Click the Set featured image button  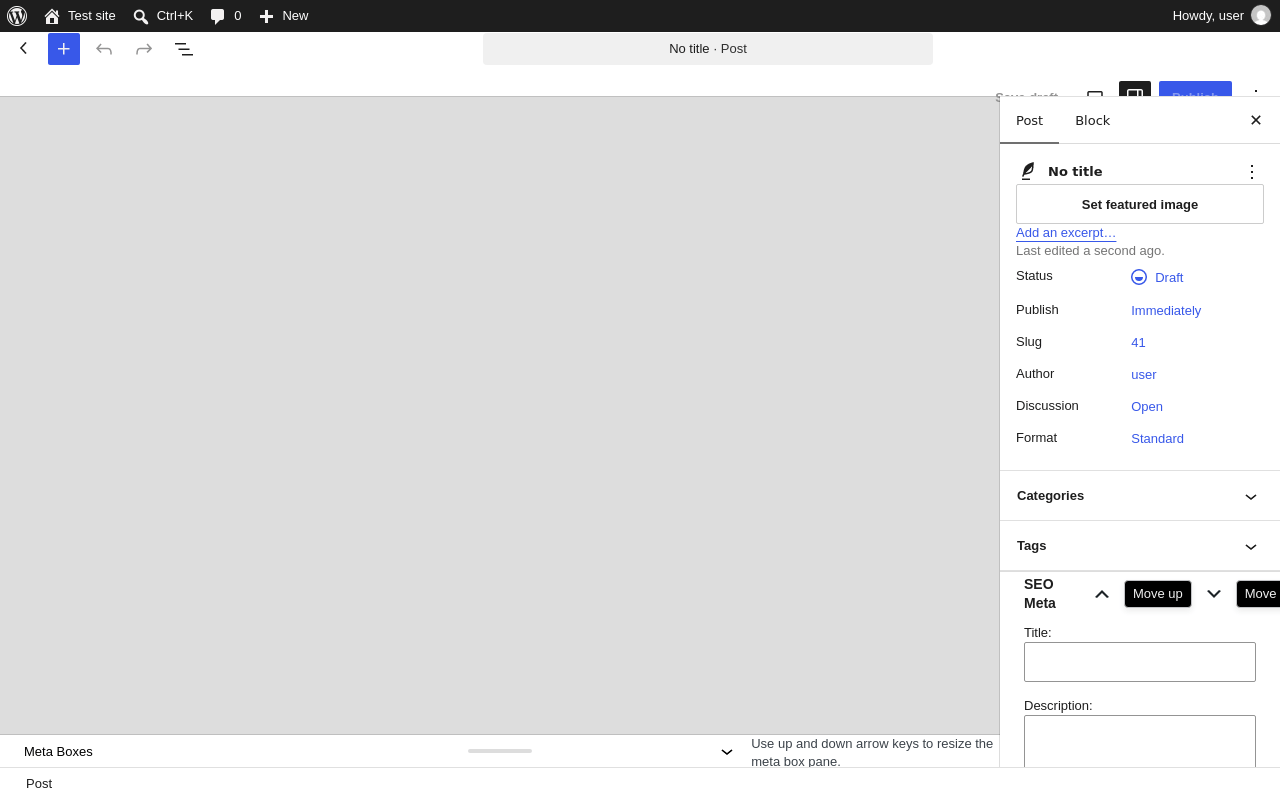[x=1140, y=204]
